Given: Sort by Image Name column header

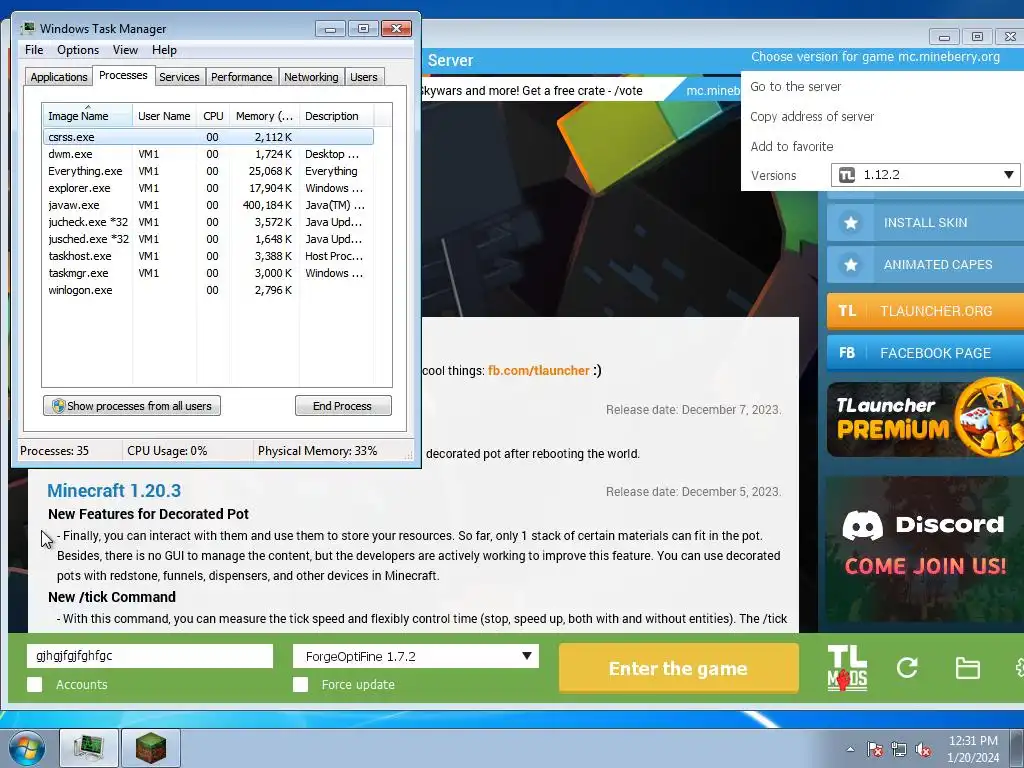Looking at the screenshot, I should click(88, 116).
